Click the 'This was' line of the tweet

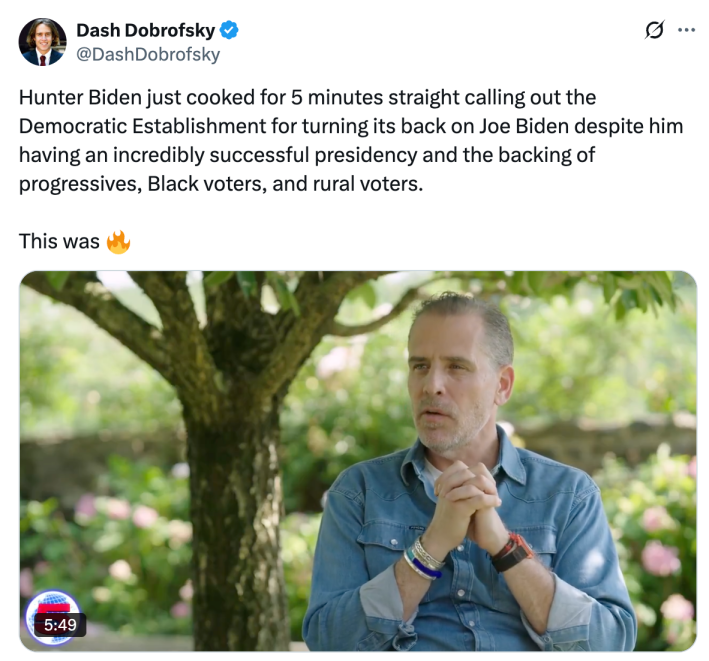[60, 241]
